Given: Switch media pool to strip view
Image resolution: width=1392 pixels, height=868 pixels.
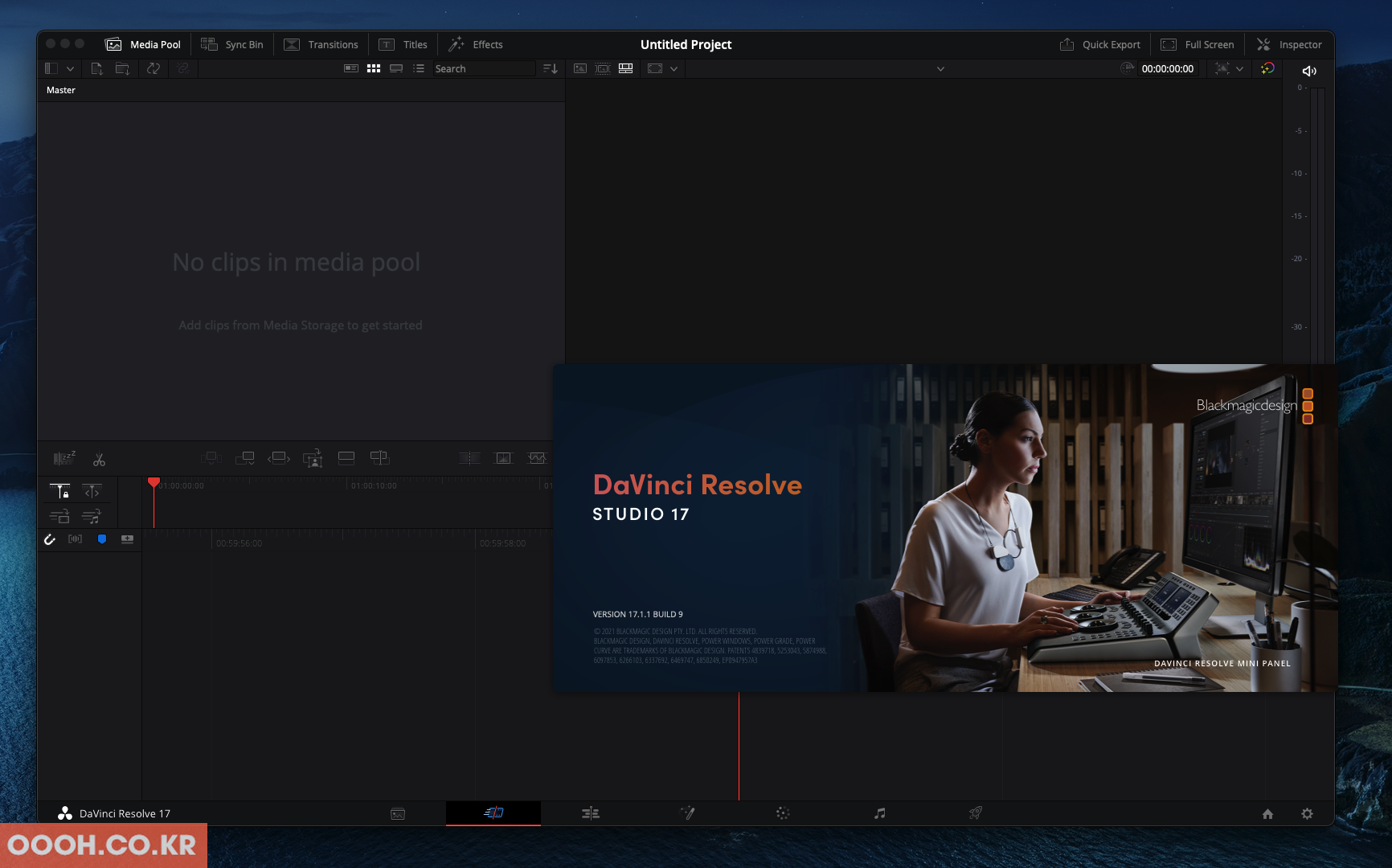Looking at the screenshot, I should click(x=396, y=69).
